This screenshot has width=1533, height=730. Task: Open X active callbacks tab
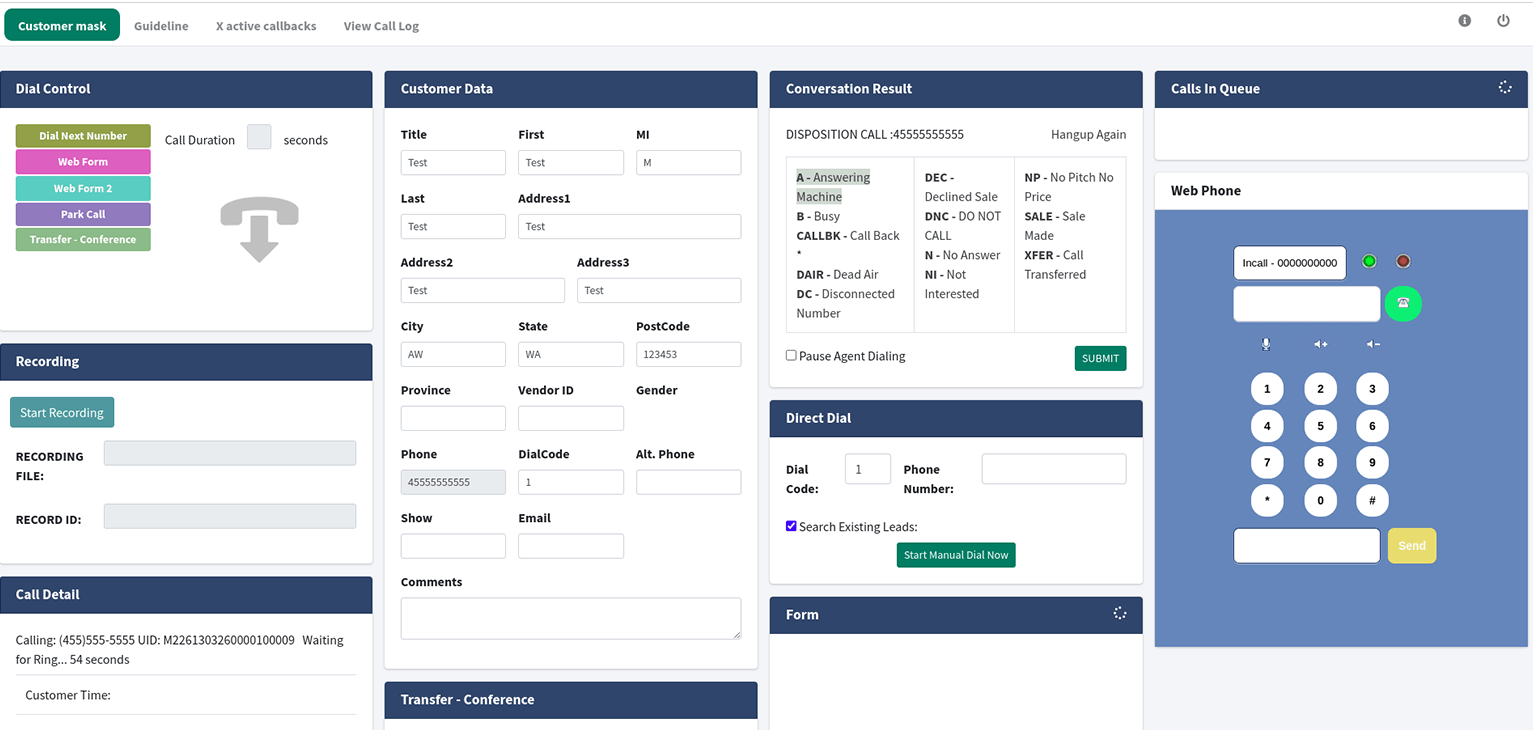coord(266,26)
